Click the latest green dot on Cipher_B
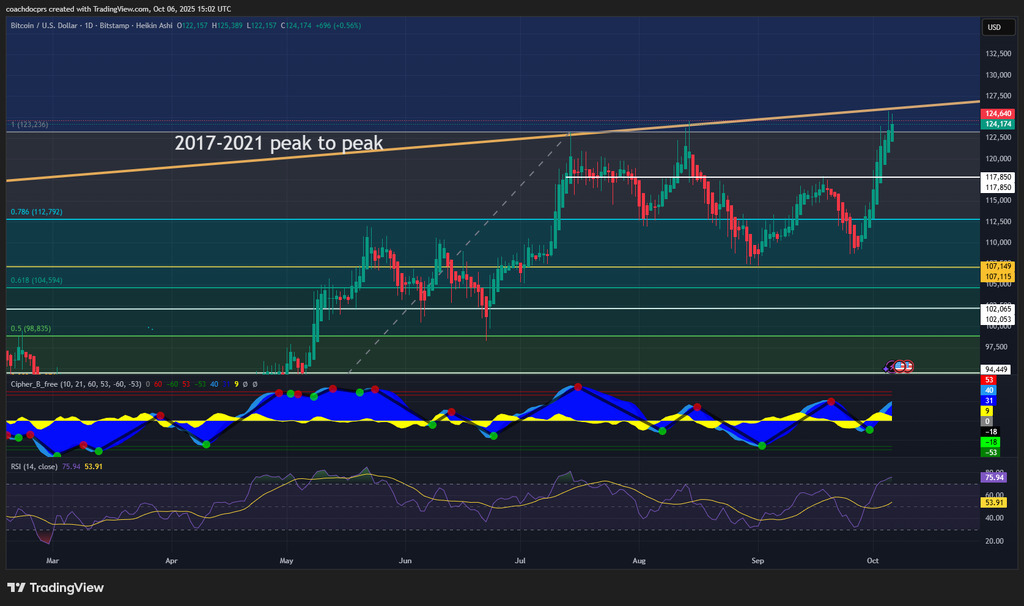The width and height of the screenshot is (1024, 606). (x=869, y=429)
